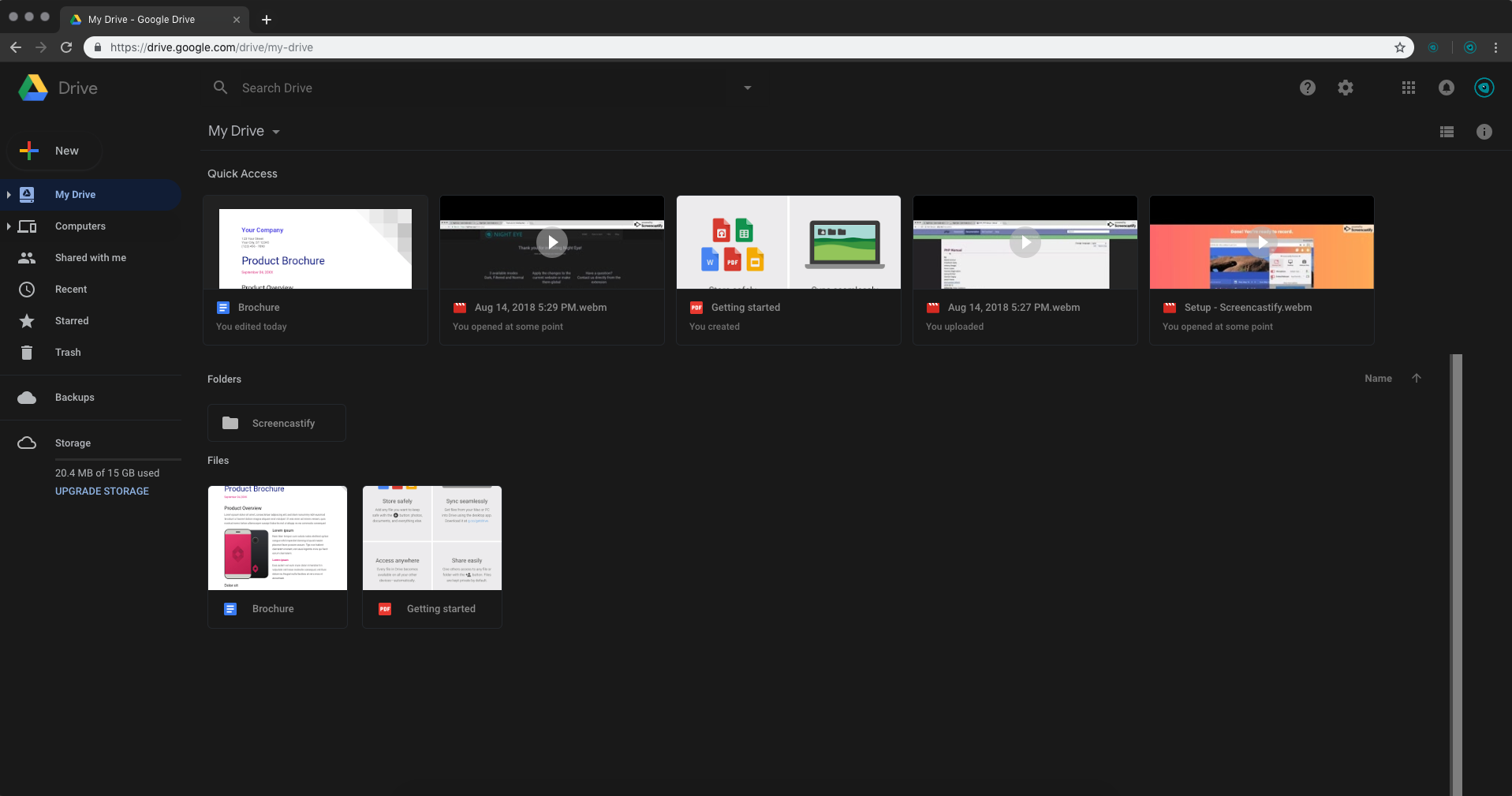Open the search options dropdown arrow

[x=748, y=88]
